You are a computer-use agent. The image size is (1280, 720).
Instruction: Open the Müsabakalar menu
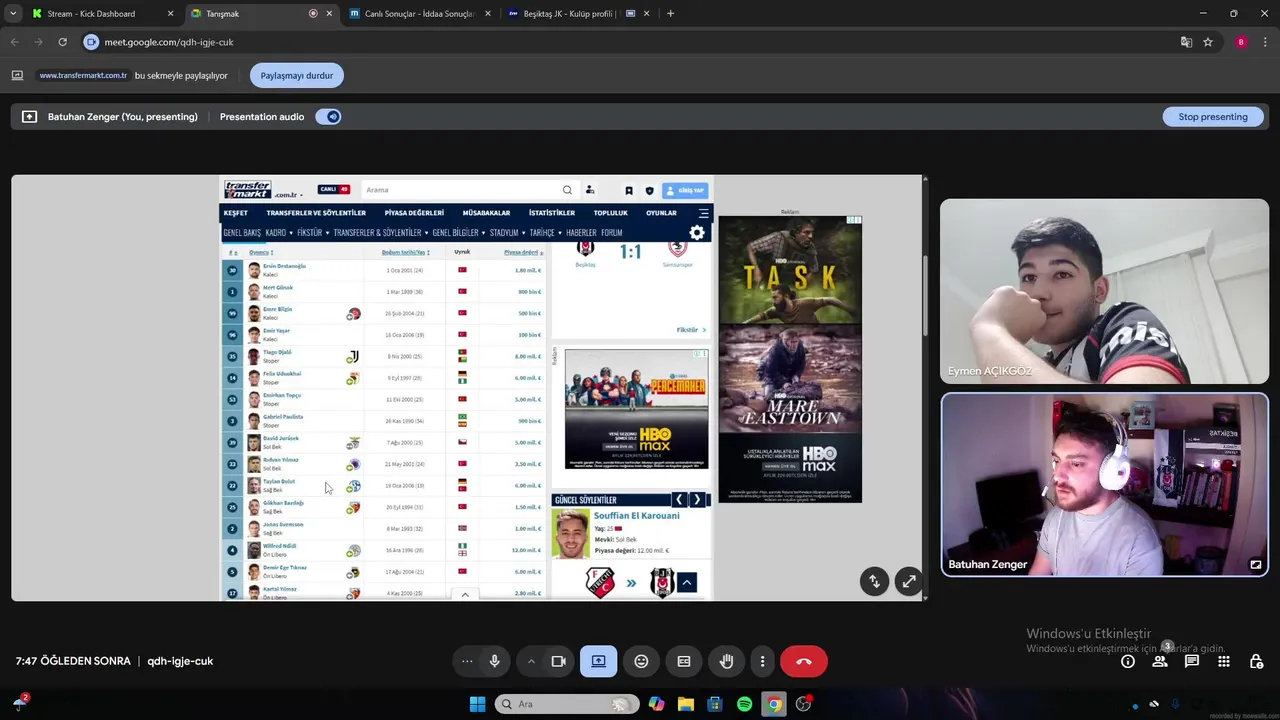tap(486, 213)
